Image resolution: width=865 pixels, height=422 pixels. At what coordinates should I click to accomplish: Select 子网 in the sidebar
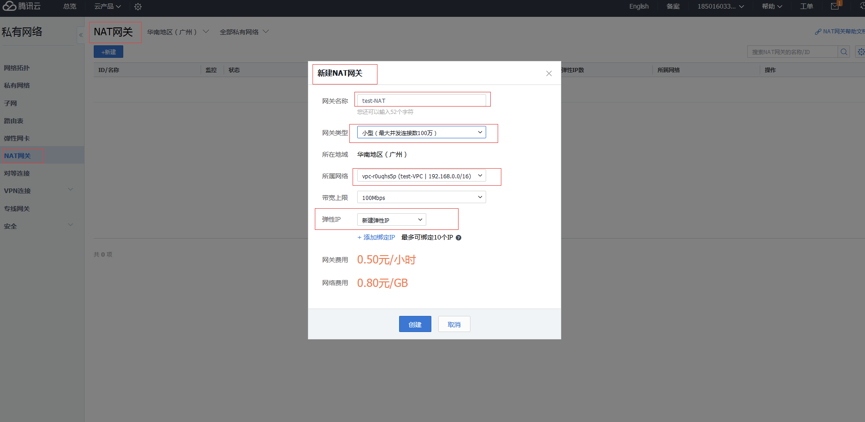point(11,103)
